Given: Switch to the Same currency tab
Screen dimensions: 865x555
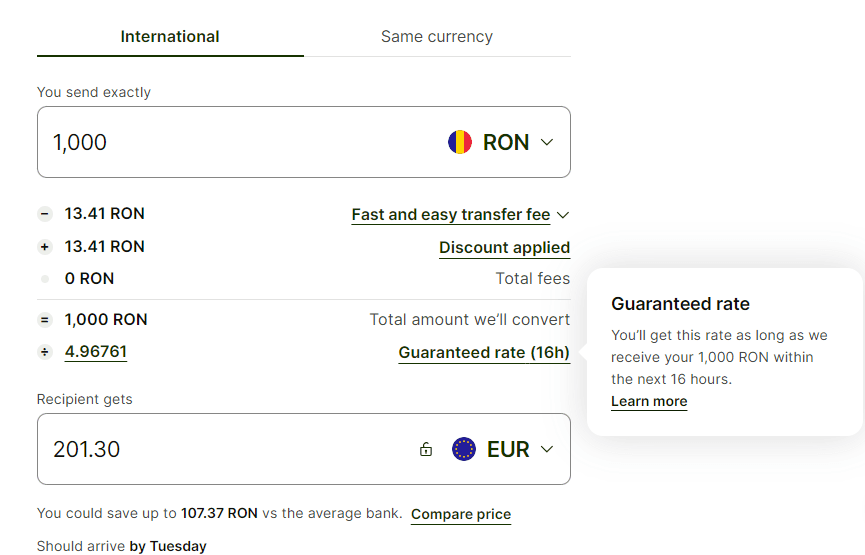Looking at the screenshot, I should point(437,37).
